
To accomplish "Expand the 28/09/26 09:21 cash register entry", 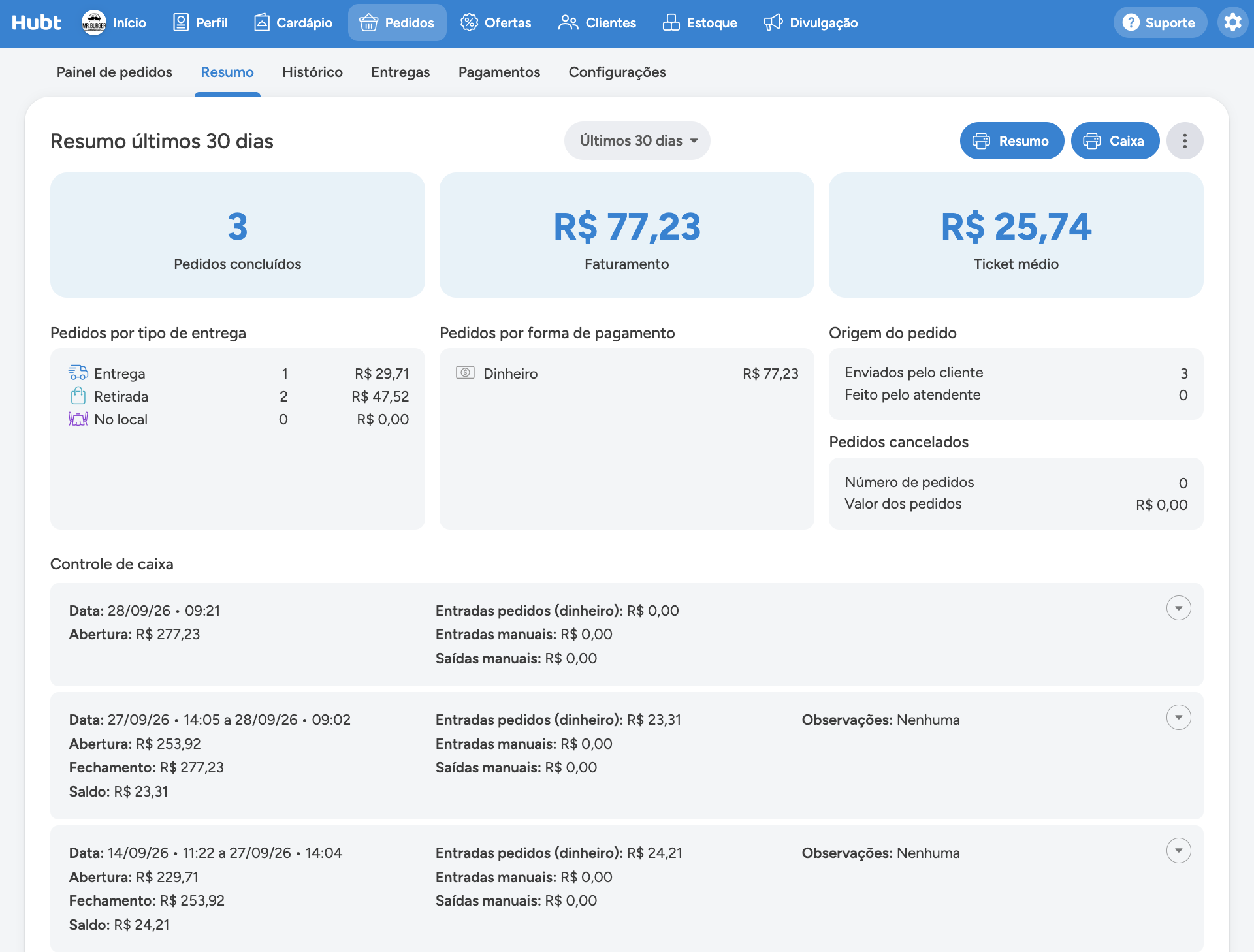I will (1178, 608).
